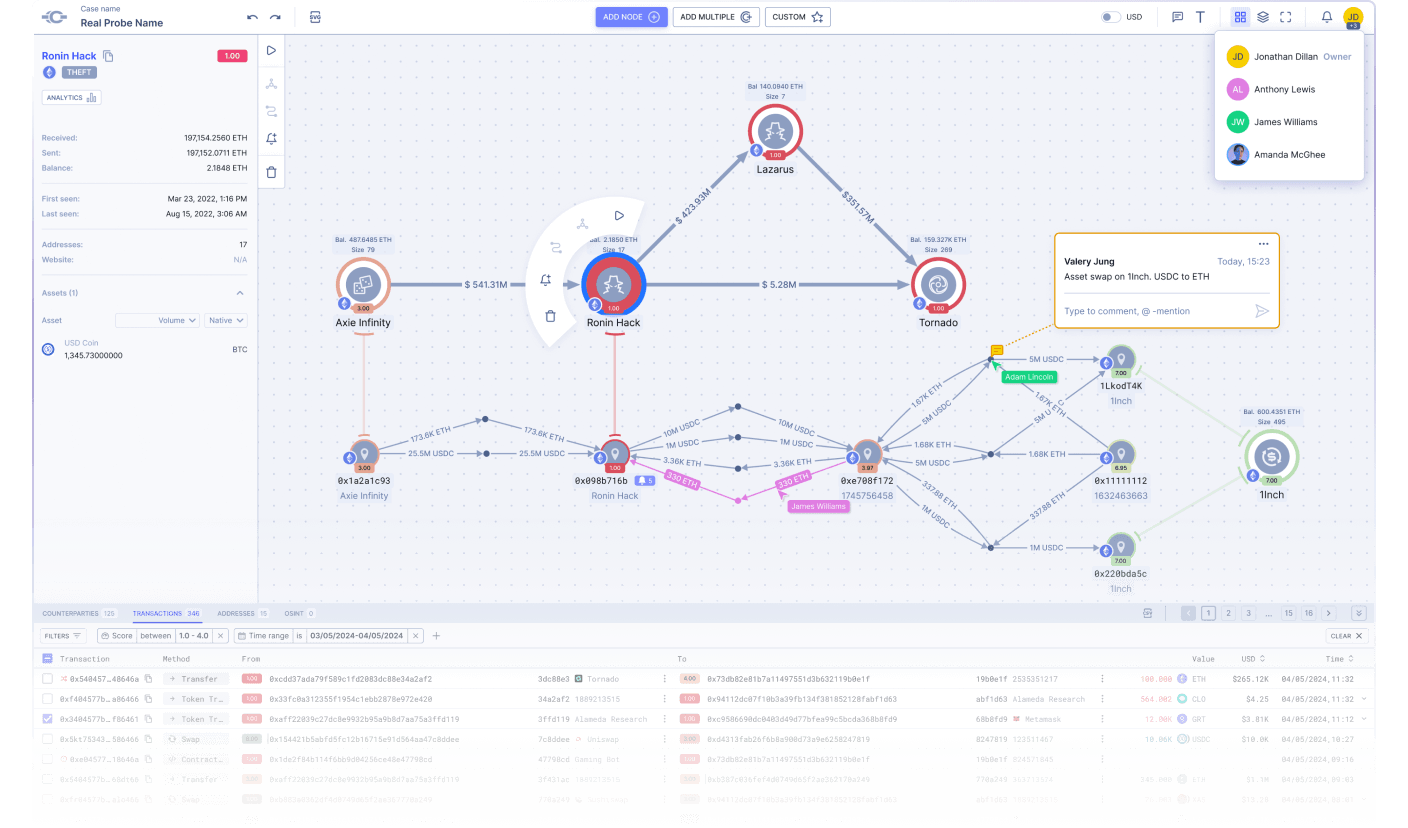Image resolution: width=1408 pixels, height=828 pixels.
Task: Select James Williams in user list
Action: (1289, 122)
